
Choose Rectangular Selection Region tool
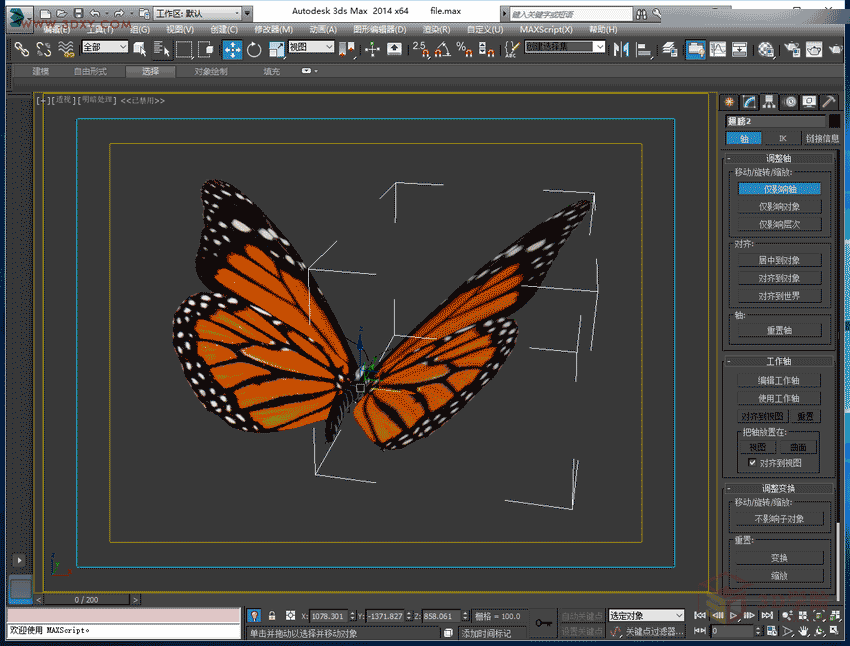[184, 49]
